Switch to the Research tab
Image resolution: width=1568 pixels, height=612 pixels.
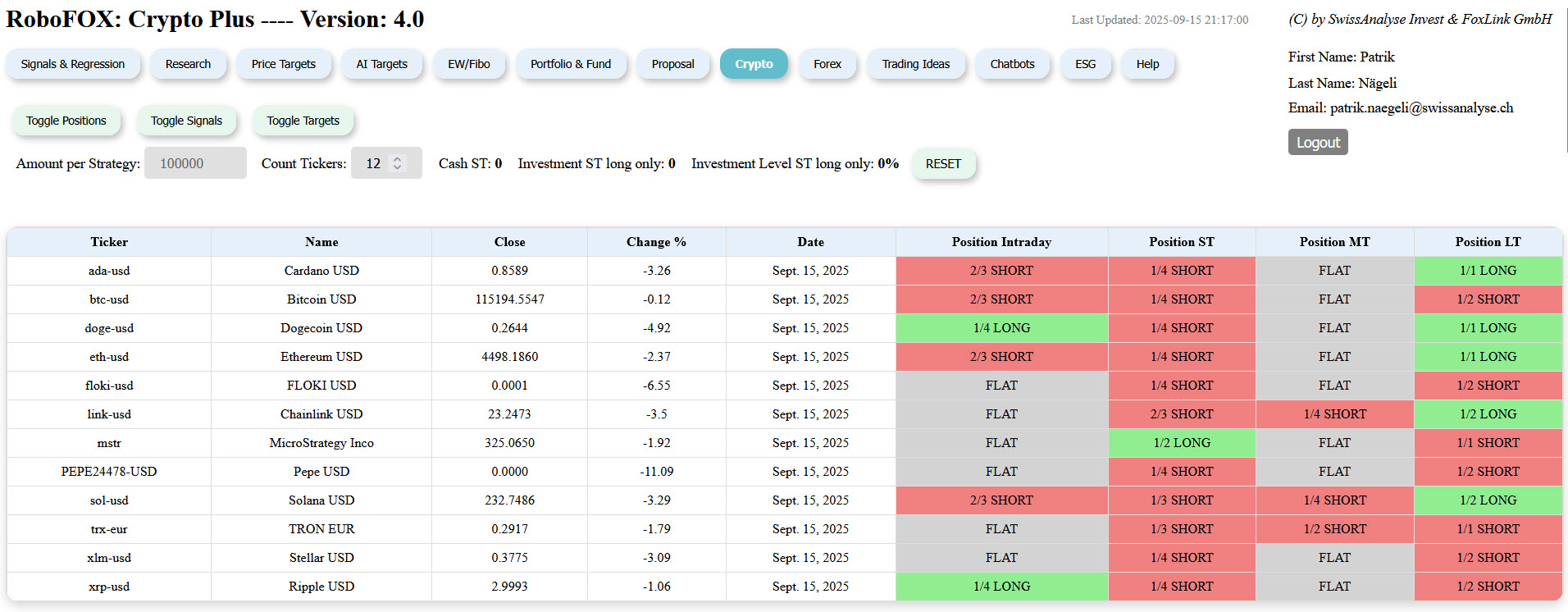pyautogui.click(x=188, y=64)
